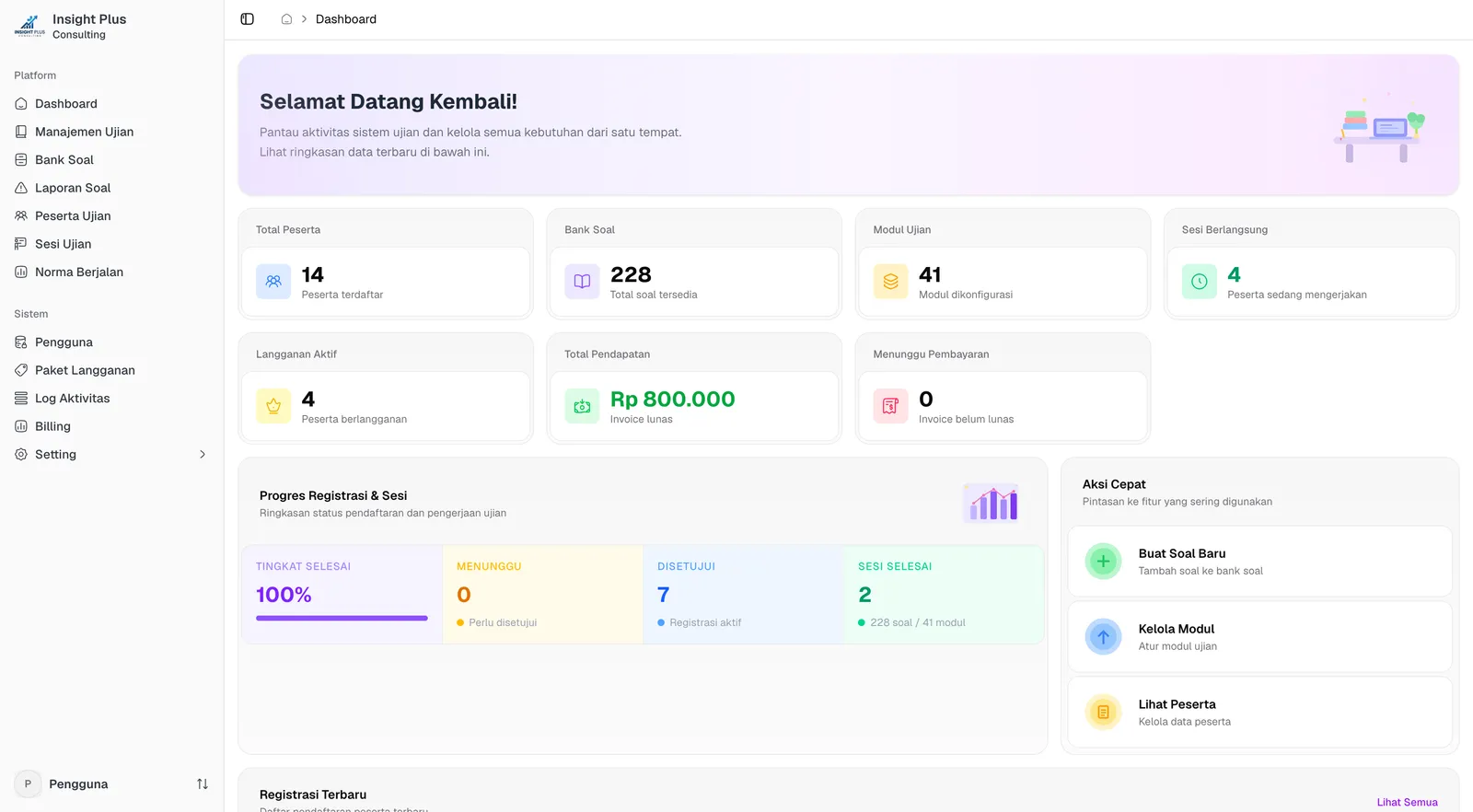Click the Menunggu count 0
Viewport: 1473px width, 812px height.
point(464,595)
